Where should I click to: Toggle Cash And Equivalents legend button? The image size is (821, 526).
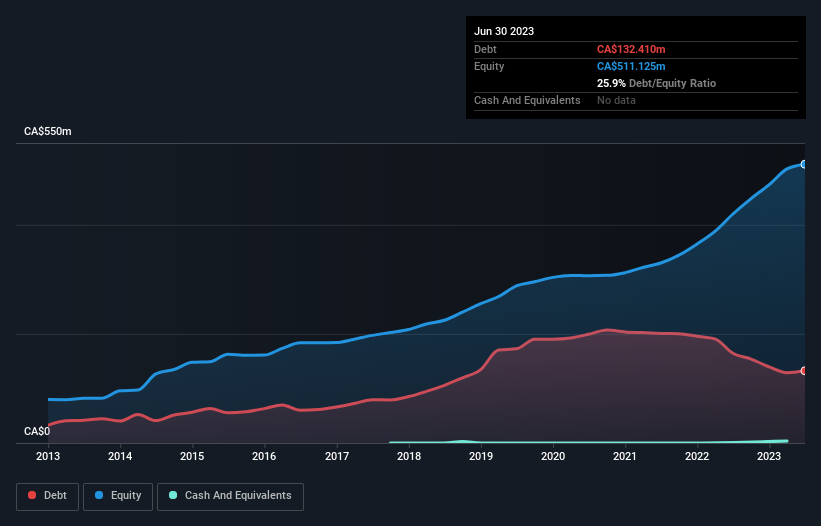coord(230,496)
